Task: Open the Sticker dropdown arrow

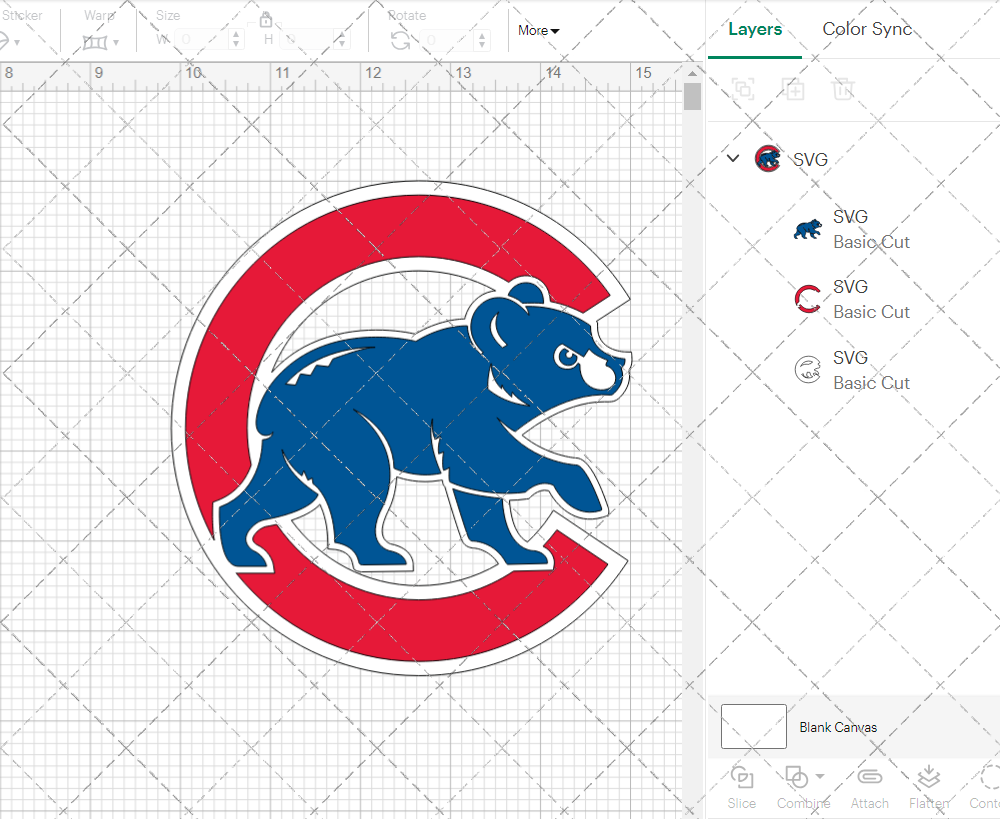Action: [x=17, y=43]
